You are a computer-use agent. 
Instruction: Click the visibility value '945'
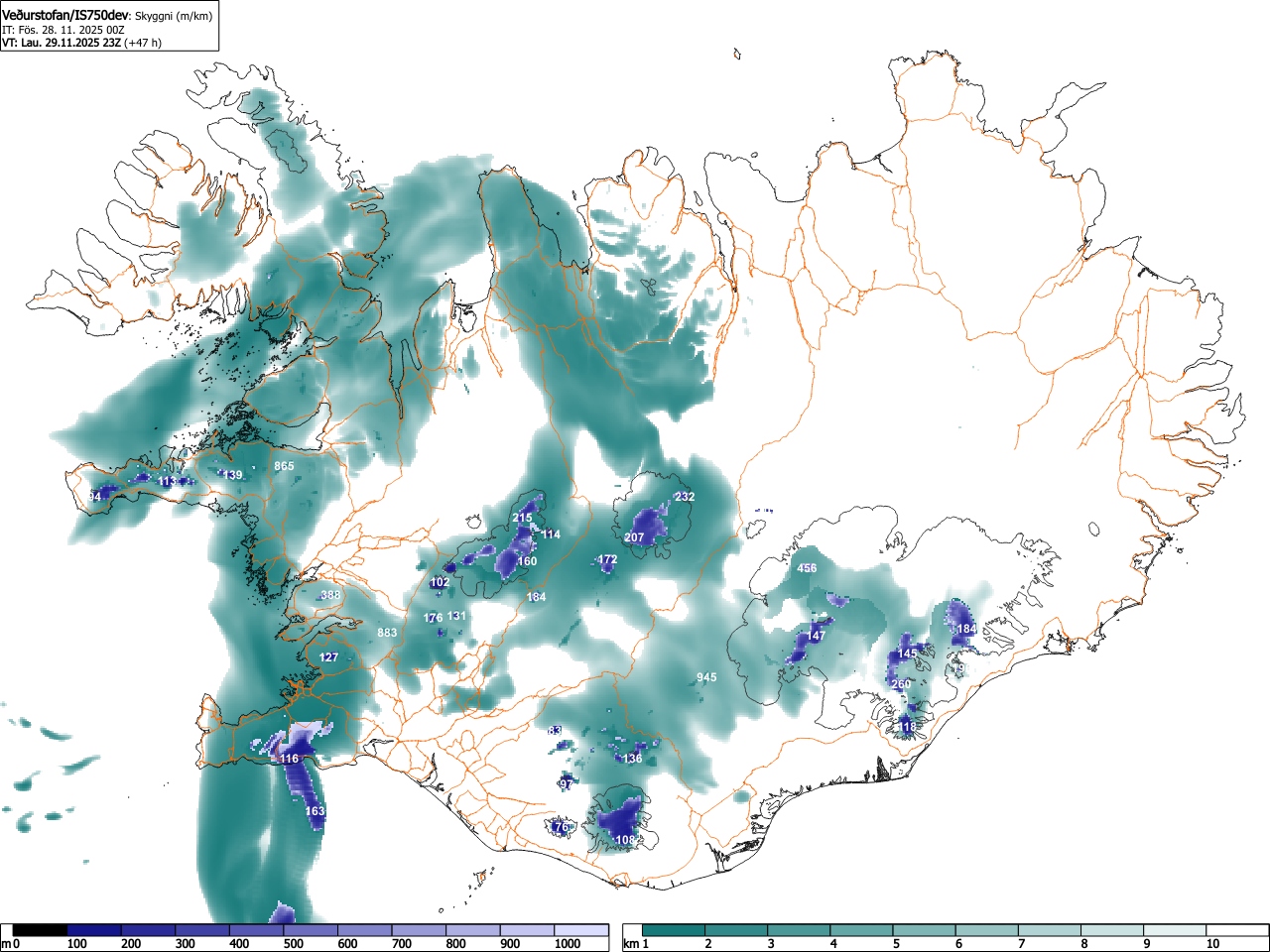(x=706, y=677)
